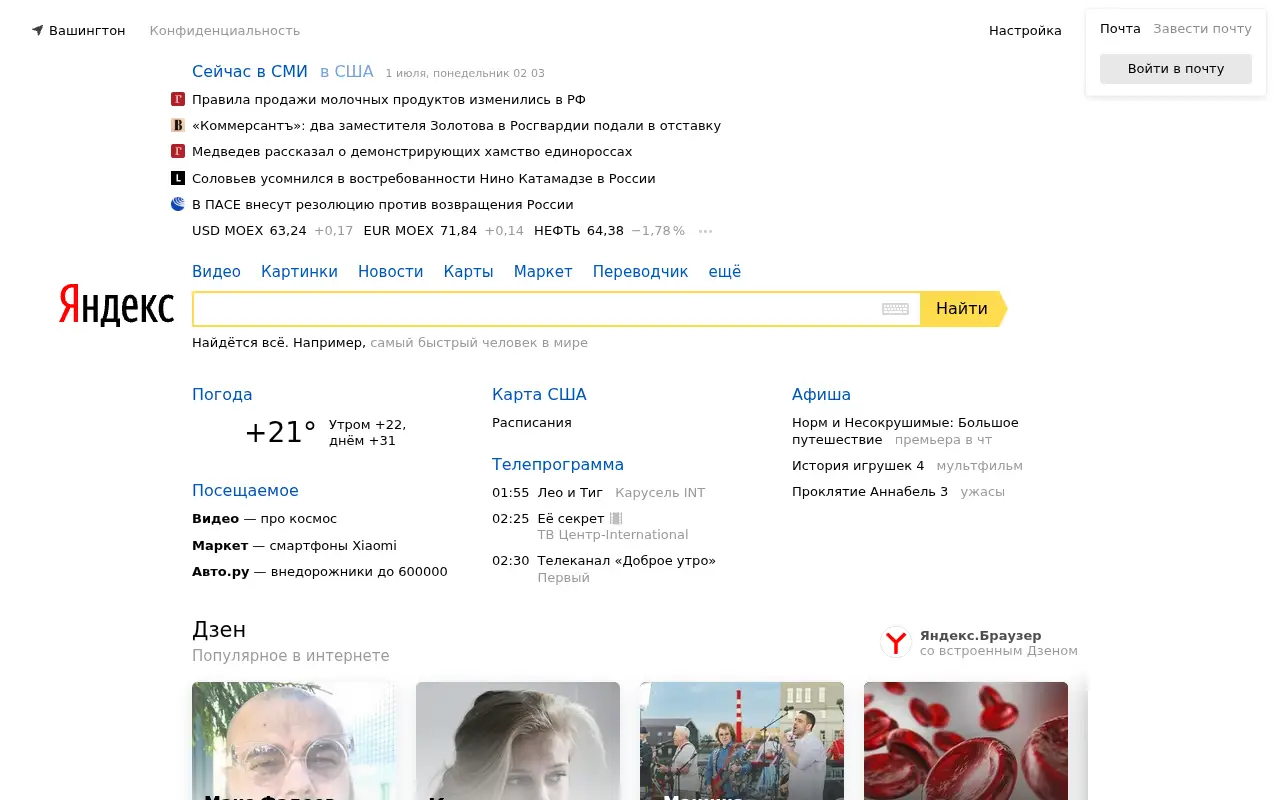Switch to the Видео tab above search
Image resolution: width=1280 pixels, height=800 pixels.
coord(216,271)
